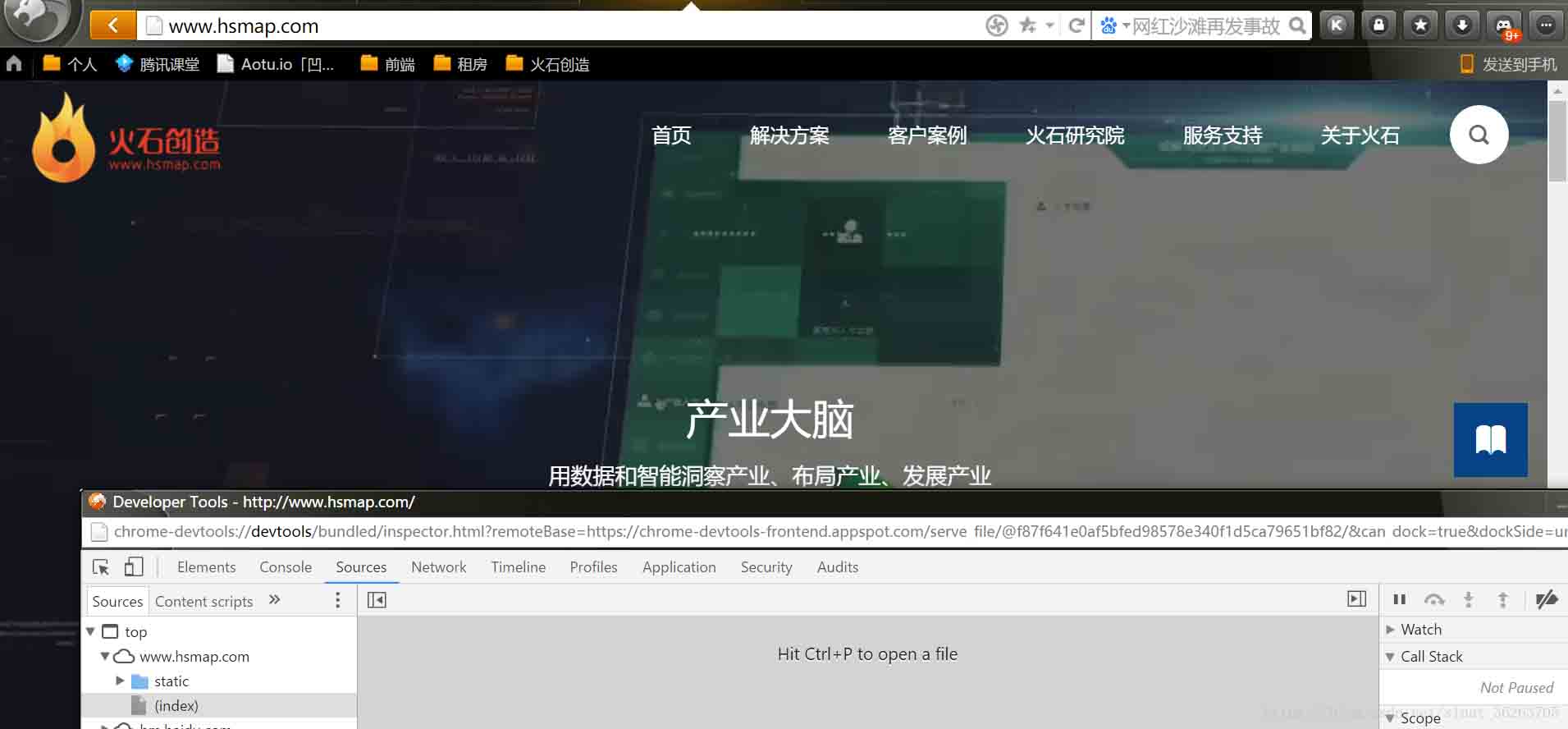Expand the static folder in file tree

pyautogui.click(x=120, y=681)
